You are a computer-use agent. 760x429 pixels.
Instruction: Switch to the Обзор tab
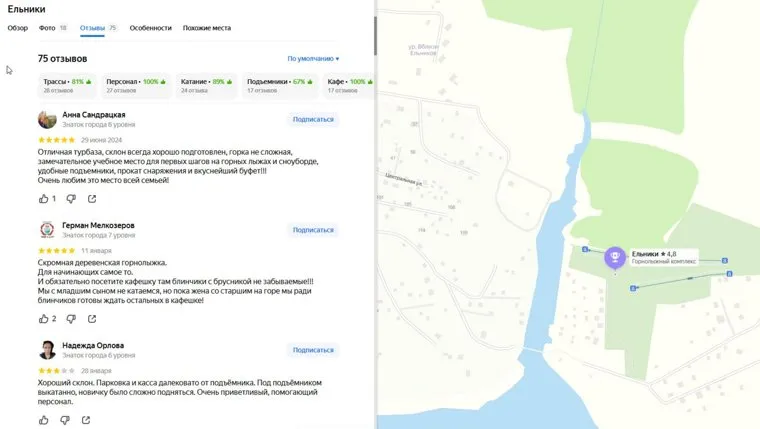18,28
